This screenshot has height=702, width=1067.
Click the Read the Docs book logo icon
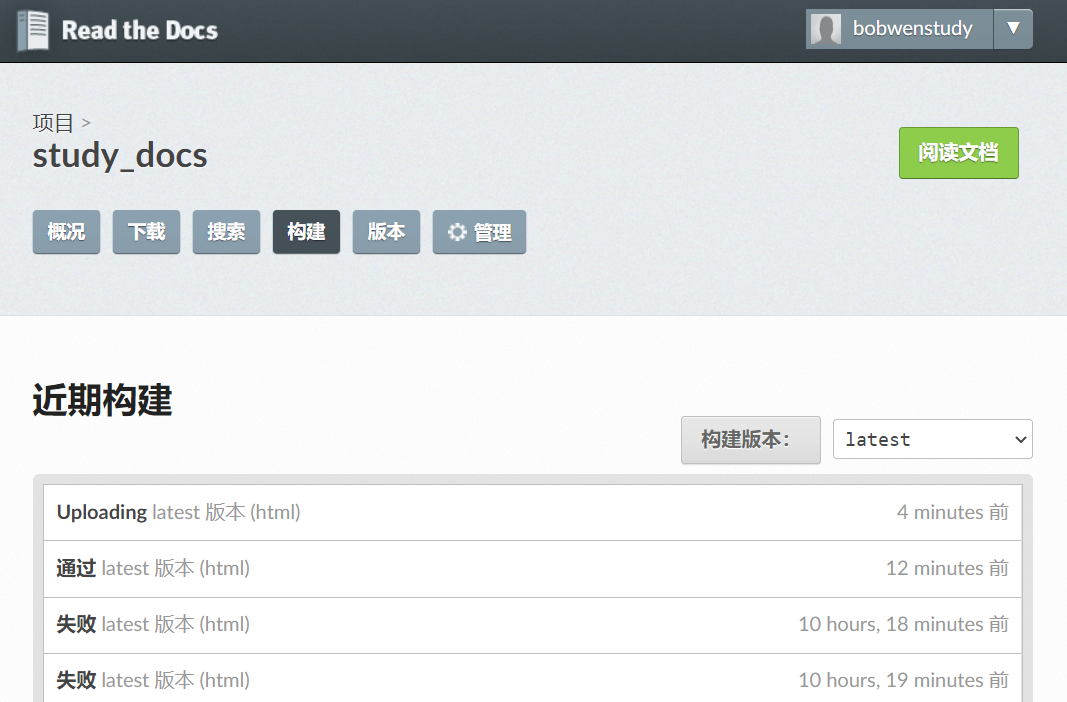33,31
